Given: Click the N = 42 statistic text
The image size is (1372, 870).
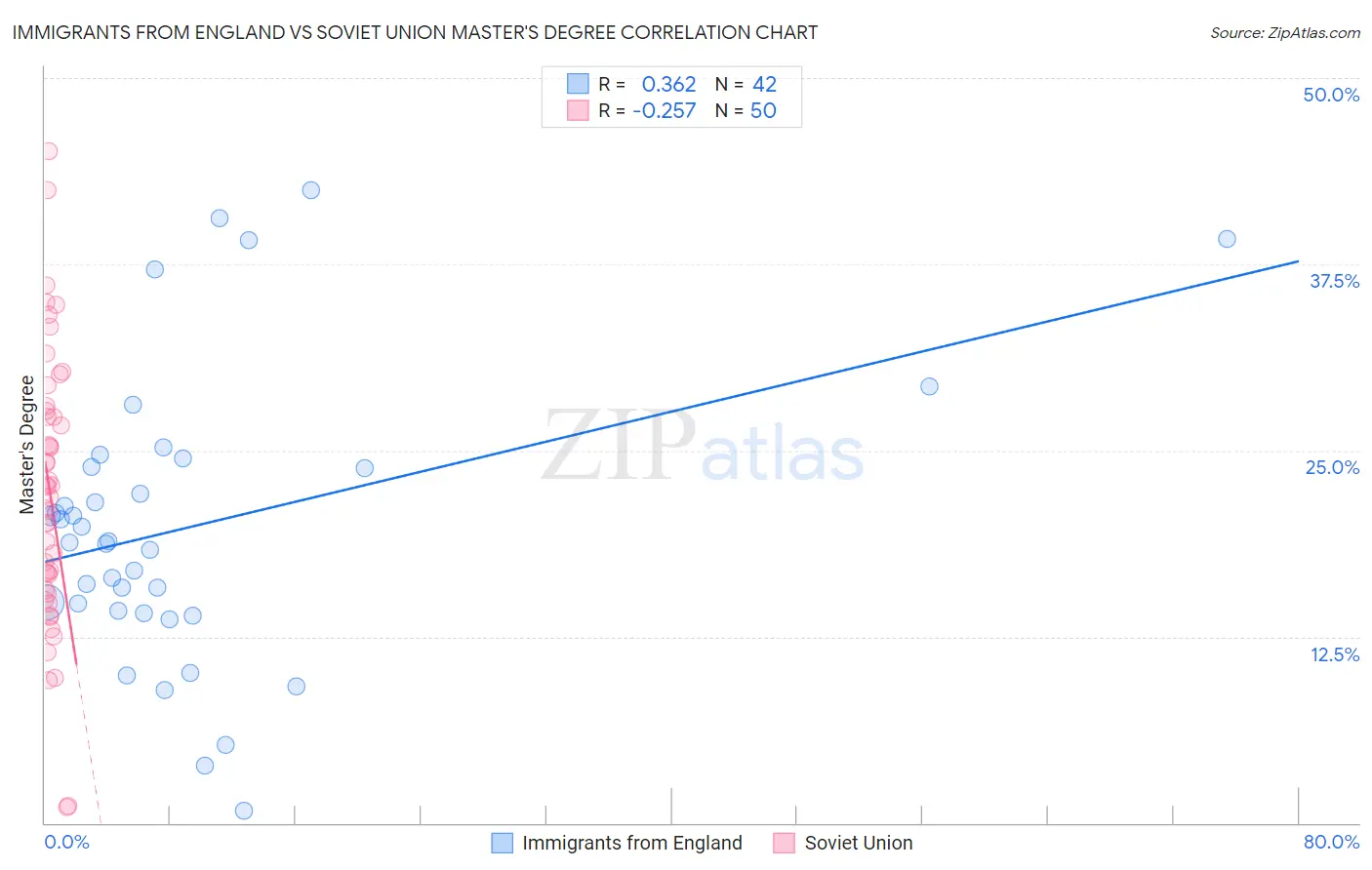Looking at the screenshot, I should click(746, 84).
